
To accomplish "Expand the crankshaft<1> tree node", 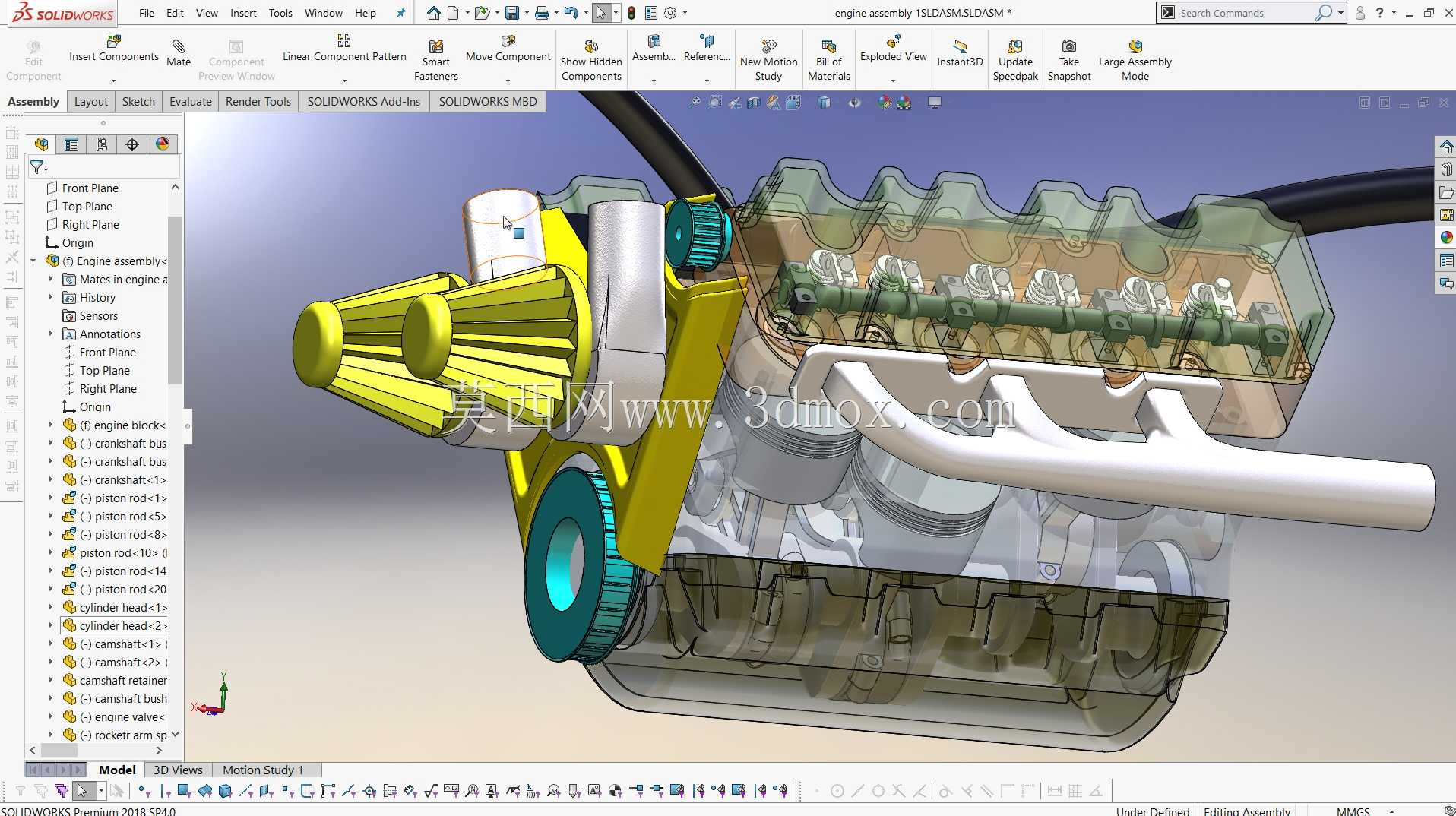I will (51, 480).
